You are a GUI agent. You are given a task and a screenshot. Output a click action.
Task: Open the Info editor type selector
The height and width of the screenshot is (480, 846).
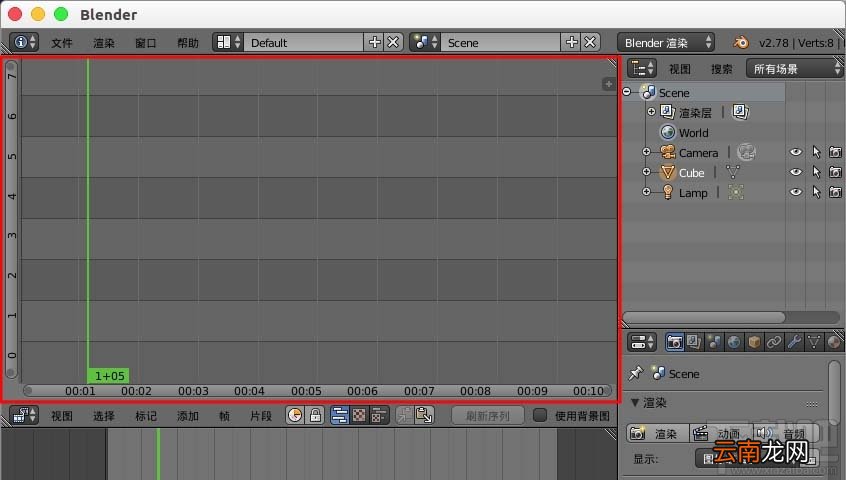coord(24,42)
